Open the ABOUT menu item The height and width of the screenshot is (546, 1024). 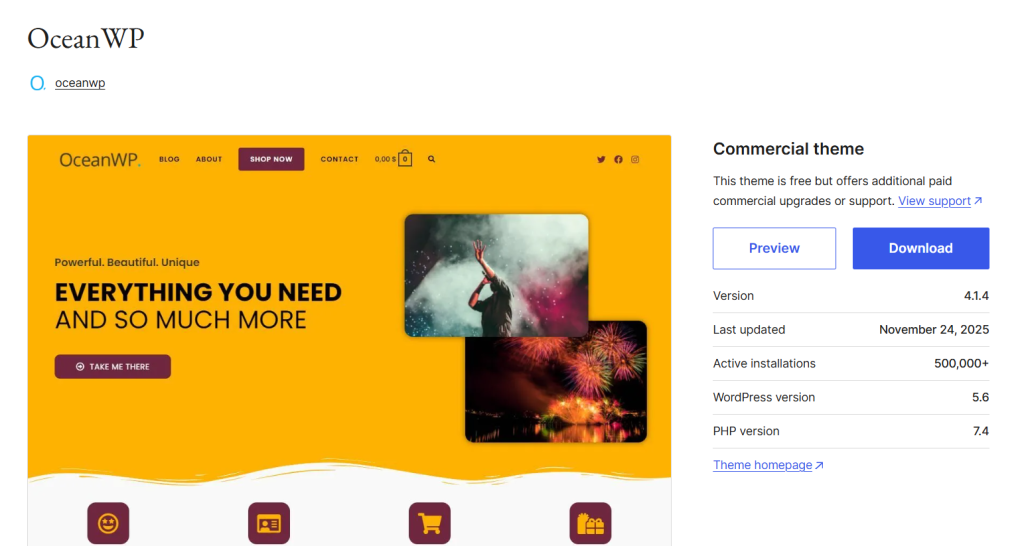click(x=209, y=159)
